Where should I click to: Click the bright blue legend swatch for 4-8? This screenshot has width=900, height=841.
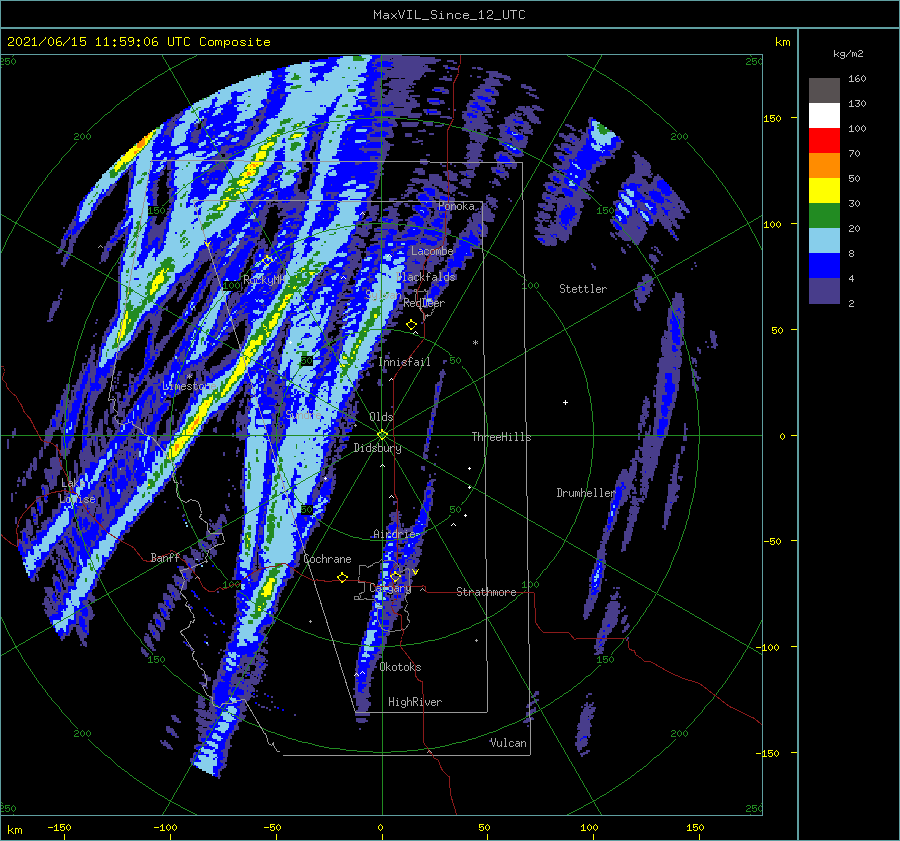click(x=824, y=266)
